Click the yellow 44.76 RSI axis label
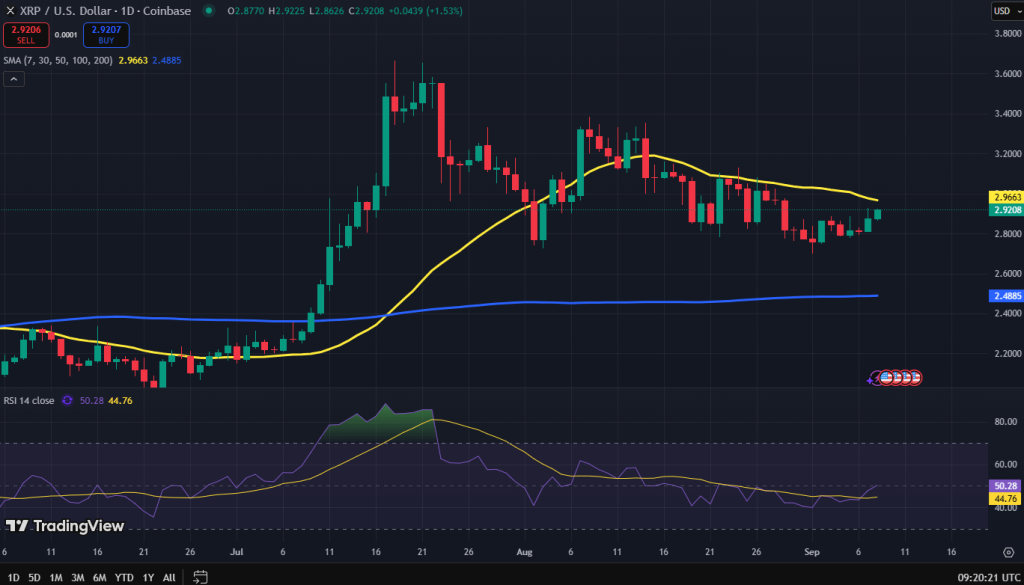Viewport: 1024px width, 585px height. [x=1006, y=499]
